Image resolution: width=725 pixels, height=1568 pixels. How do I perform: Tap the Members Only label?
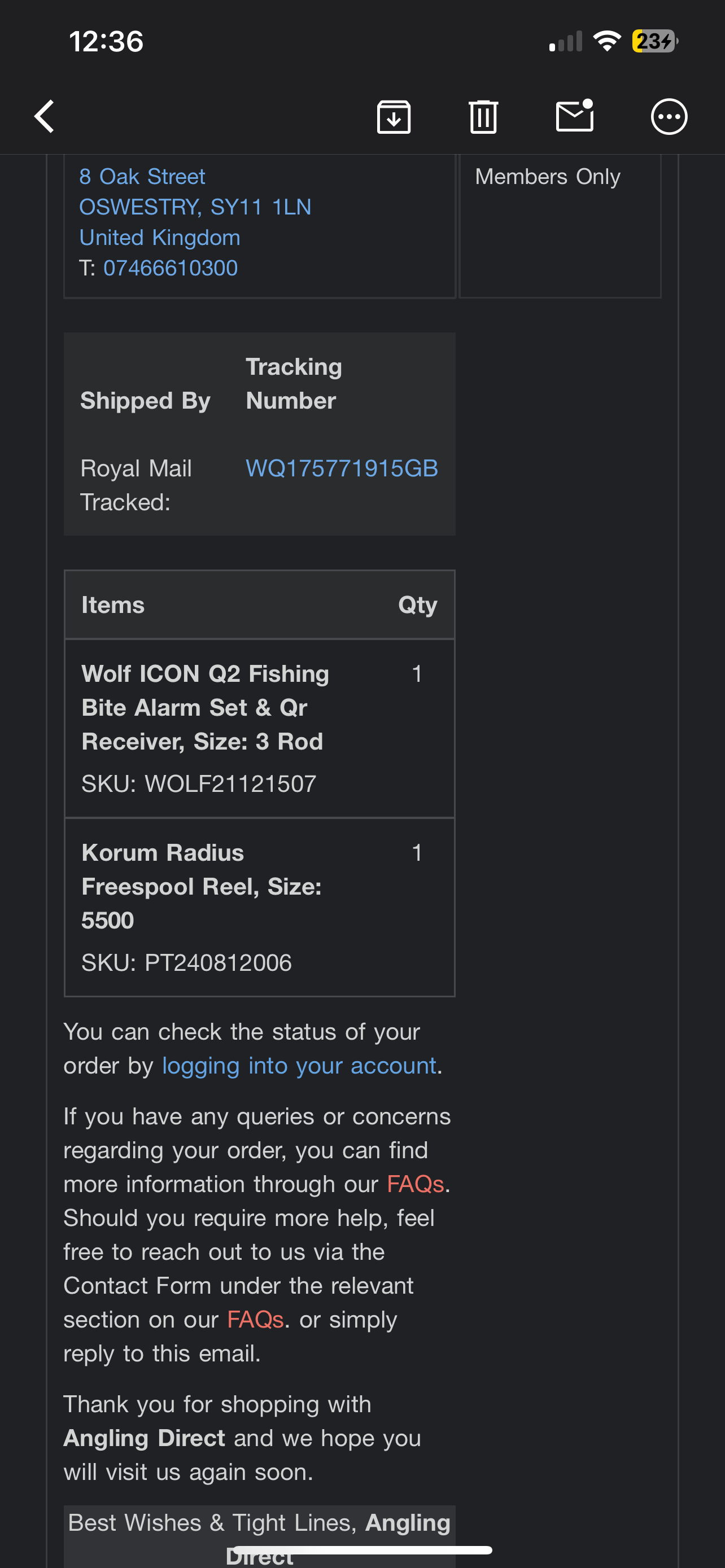tap(547, 176)
